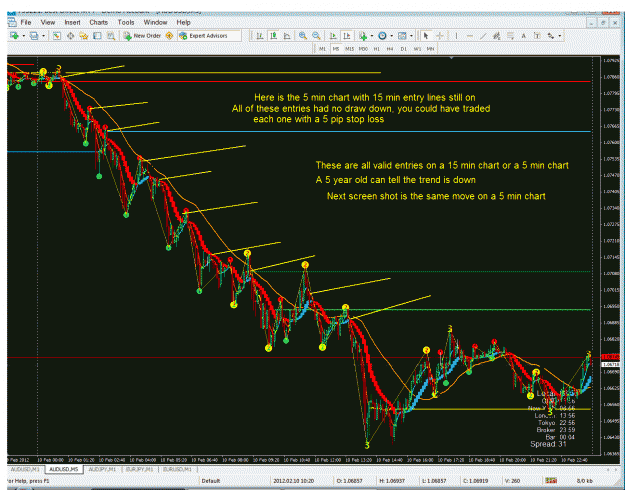Toggle the Terminal window icon
Image resolution: width=625 pixels, height=490 pixels.
coord(97,36)
